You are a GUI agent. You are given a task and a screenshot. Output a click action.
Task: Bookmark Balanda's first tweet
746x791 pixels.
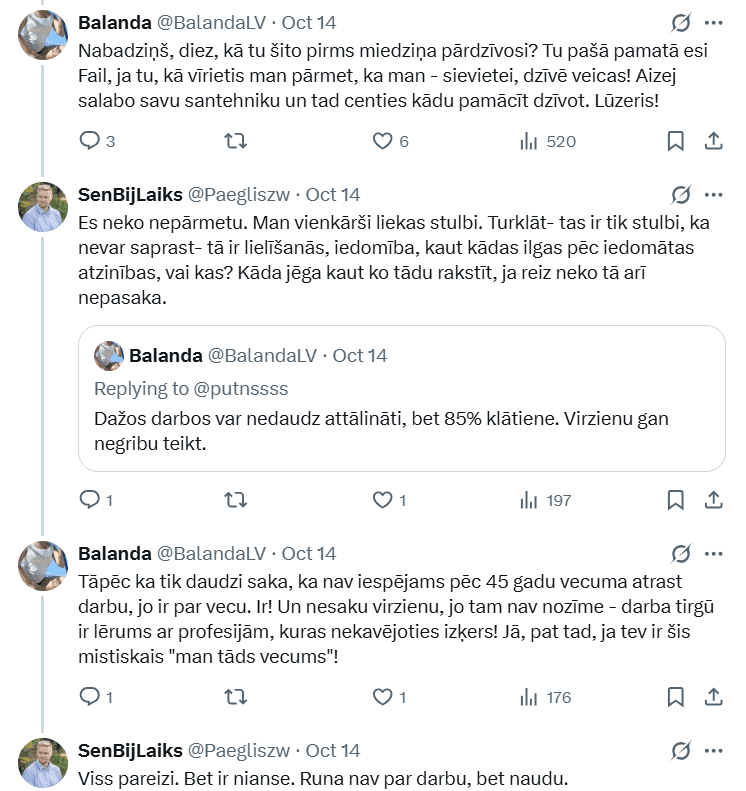(x=676, y=141)
